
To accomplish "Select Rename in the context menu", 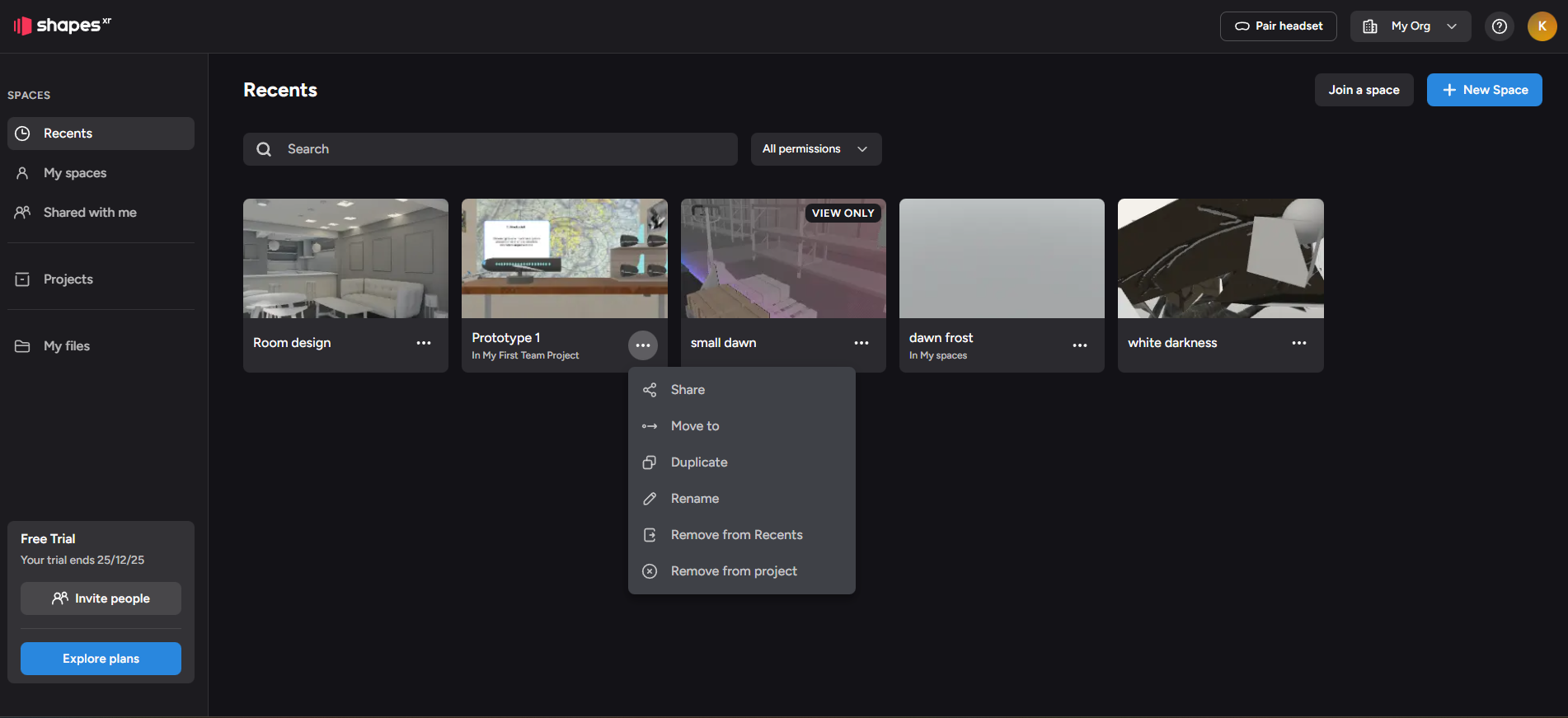I will coord(694,499).
